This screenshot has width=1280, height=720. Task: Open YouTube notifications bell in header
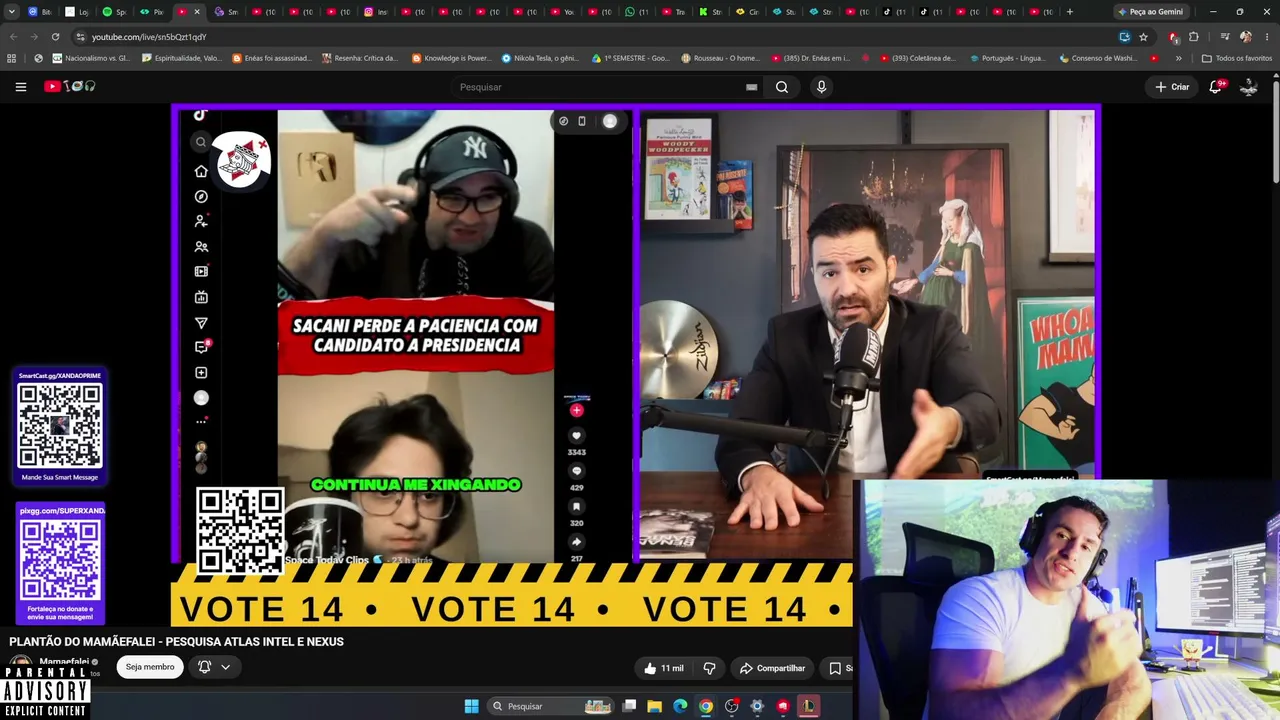(x=1216, y=87)
